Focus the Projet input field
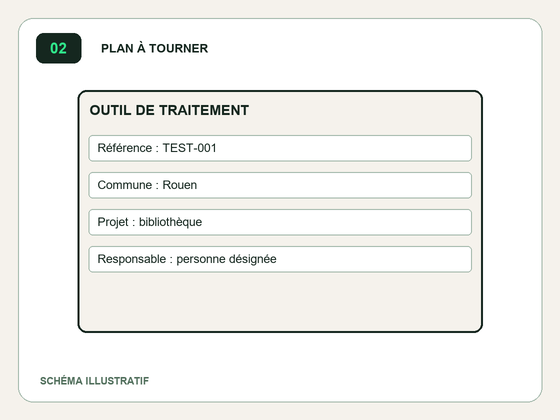Image resolution: width=560 pixels, height=420 pixels. [280, 222]
